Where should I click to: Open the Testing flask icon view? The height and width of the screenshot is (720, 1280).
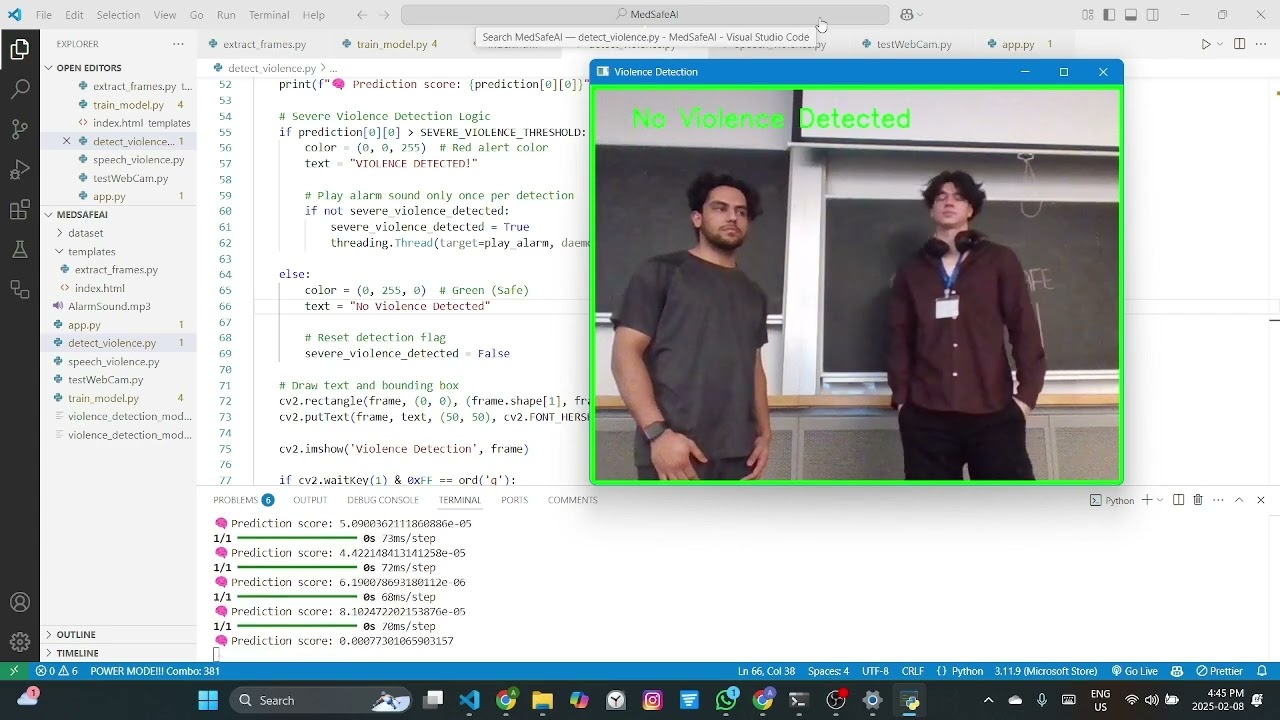click(19, 249)
